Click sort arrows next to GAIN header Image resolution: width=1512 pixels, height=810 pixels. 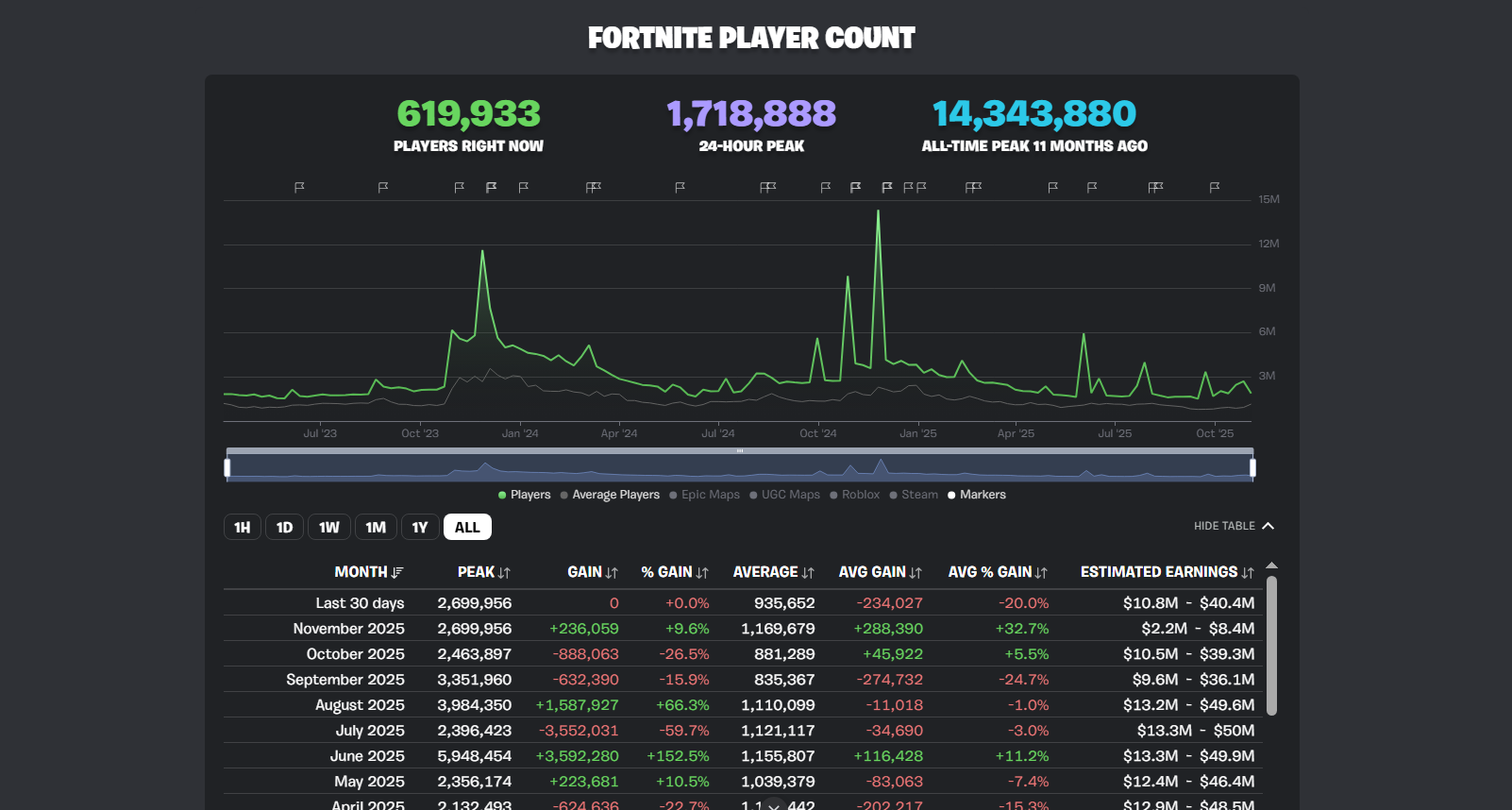pyautogui.click(x=612, y=573)
